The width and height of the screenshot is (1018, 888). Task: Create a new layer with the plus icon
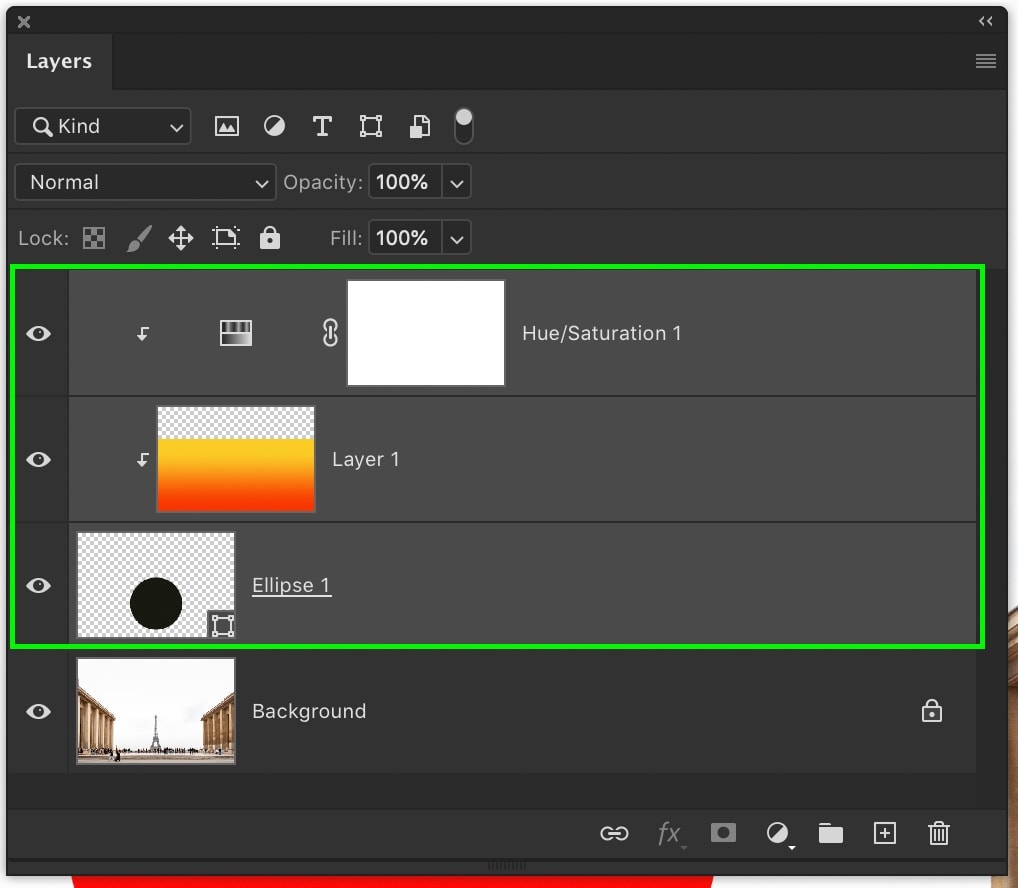885,833
